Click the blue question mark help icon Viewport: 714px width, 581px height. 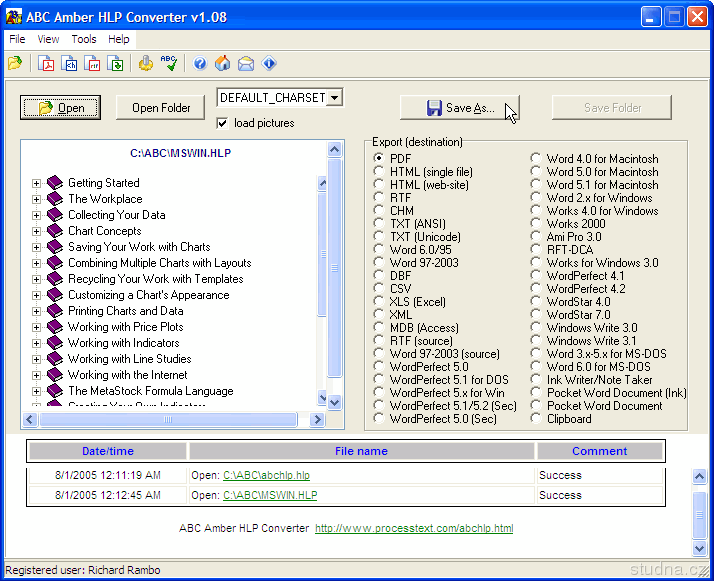[x=200, y=64]
